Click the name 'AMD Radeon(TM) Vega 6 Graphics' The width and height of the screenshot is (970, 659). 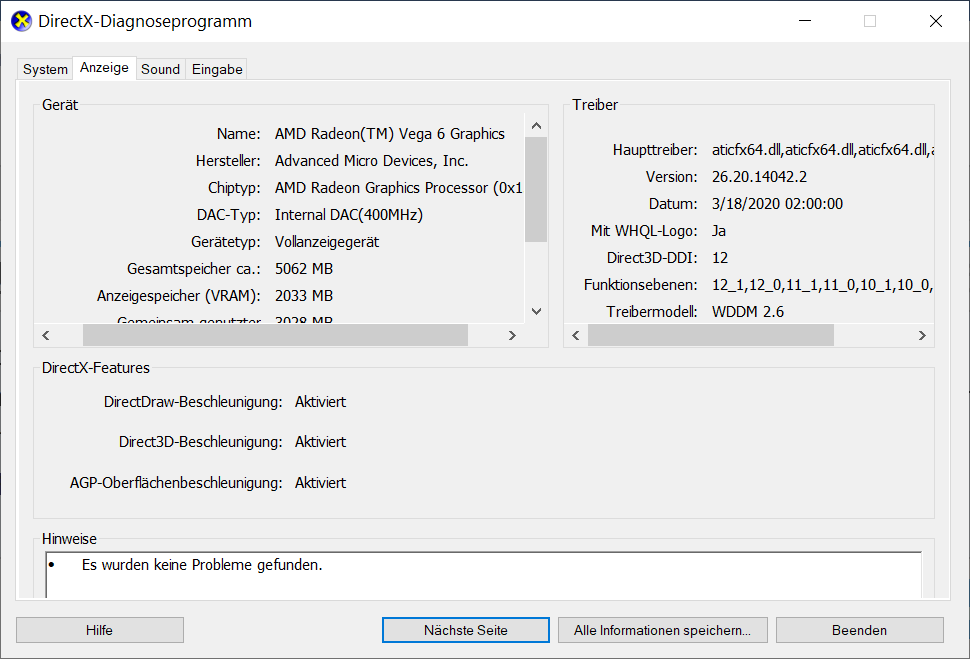[x=390, y=134]
